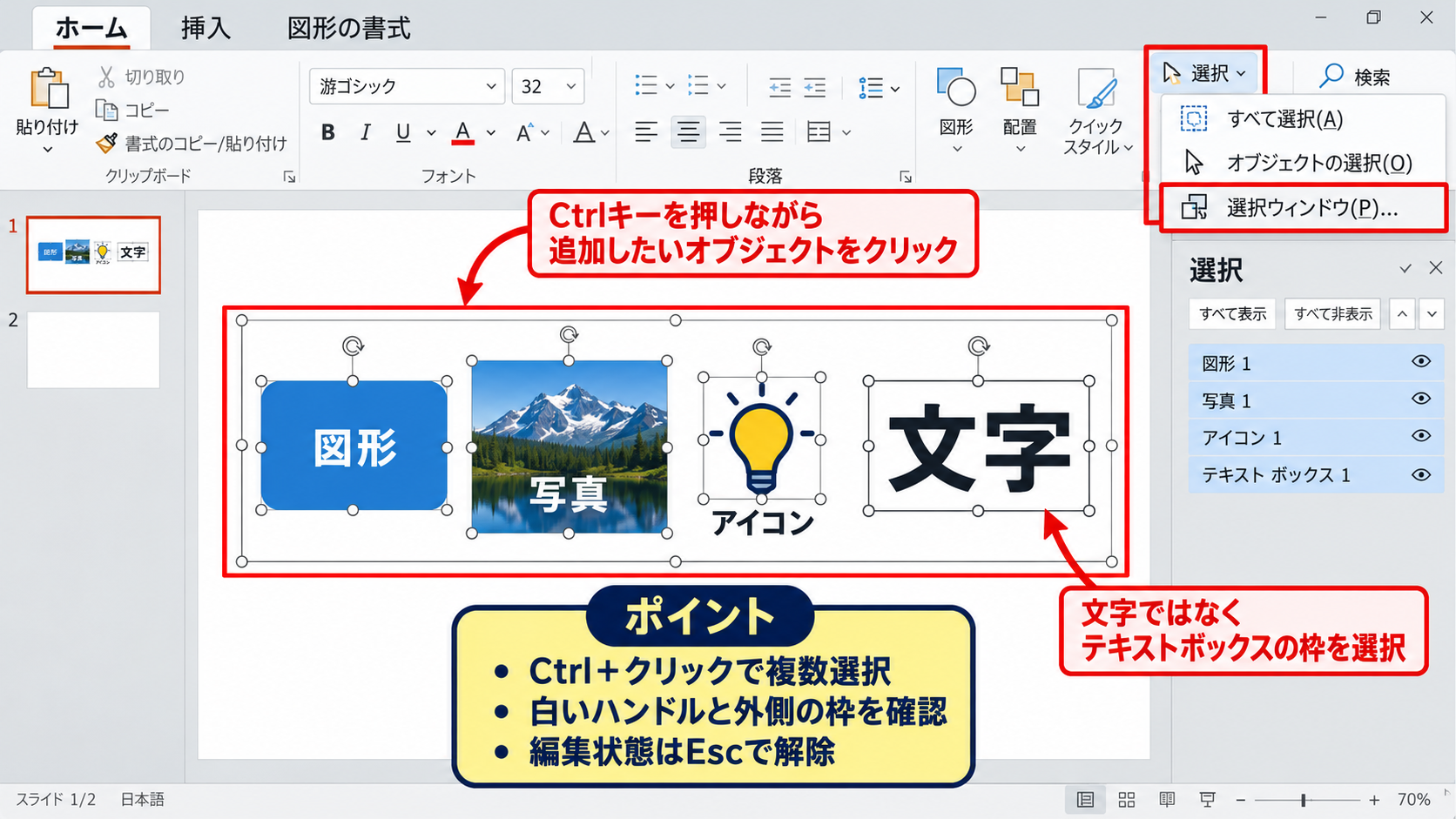Open the Clipboard group dialog launcher

coord(289,177)
